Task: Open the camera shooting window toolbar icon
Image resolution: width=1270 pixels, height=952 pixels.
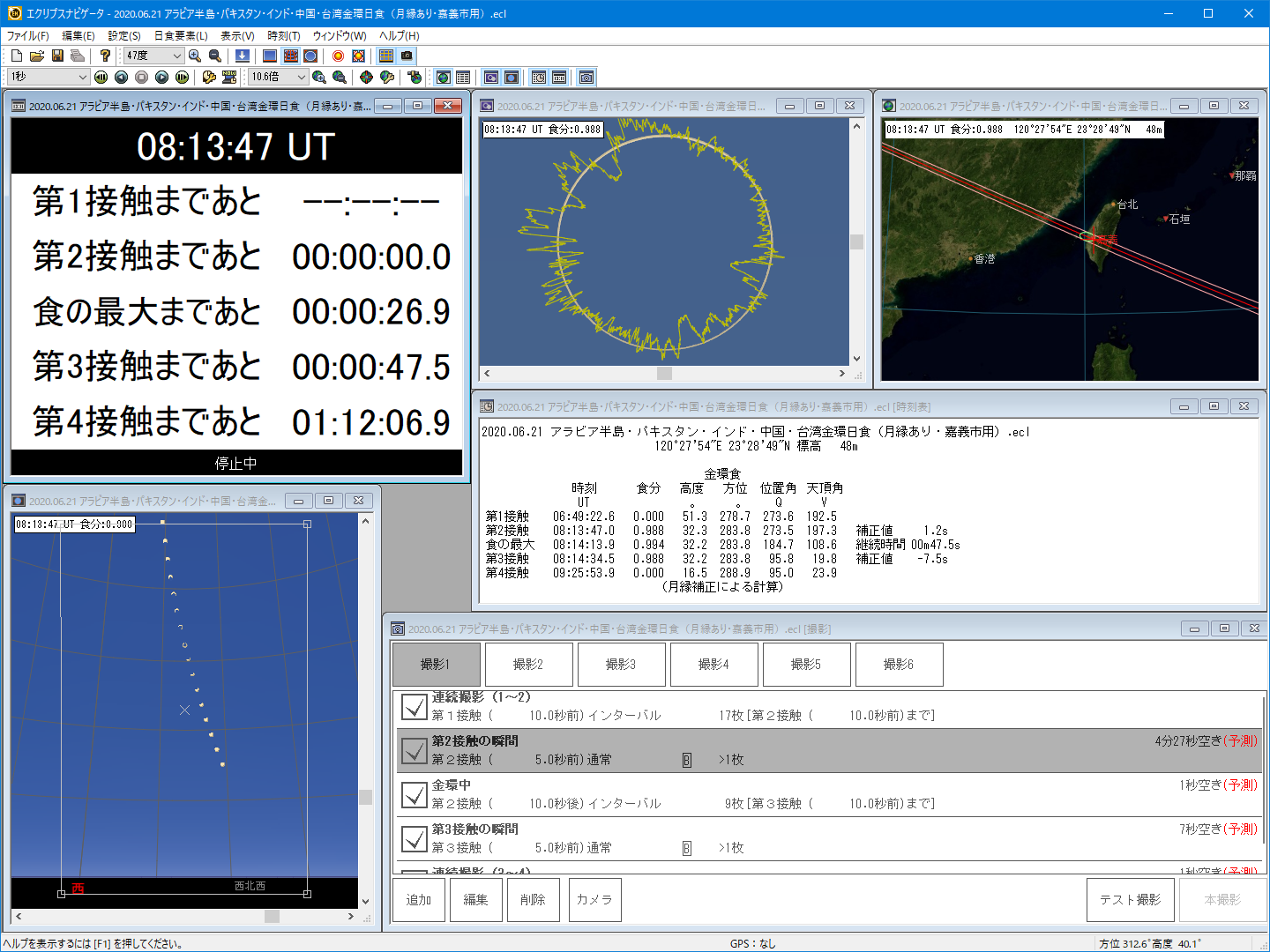Action: pyautogui.click(x=586, y=78)
